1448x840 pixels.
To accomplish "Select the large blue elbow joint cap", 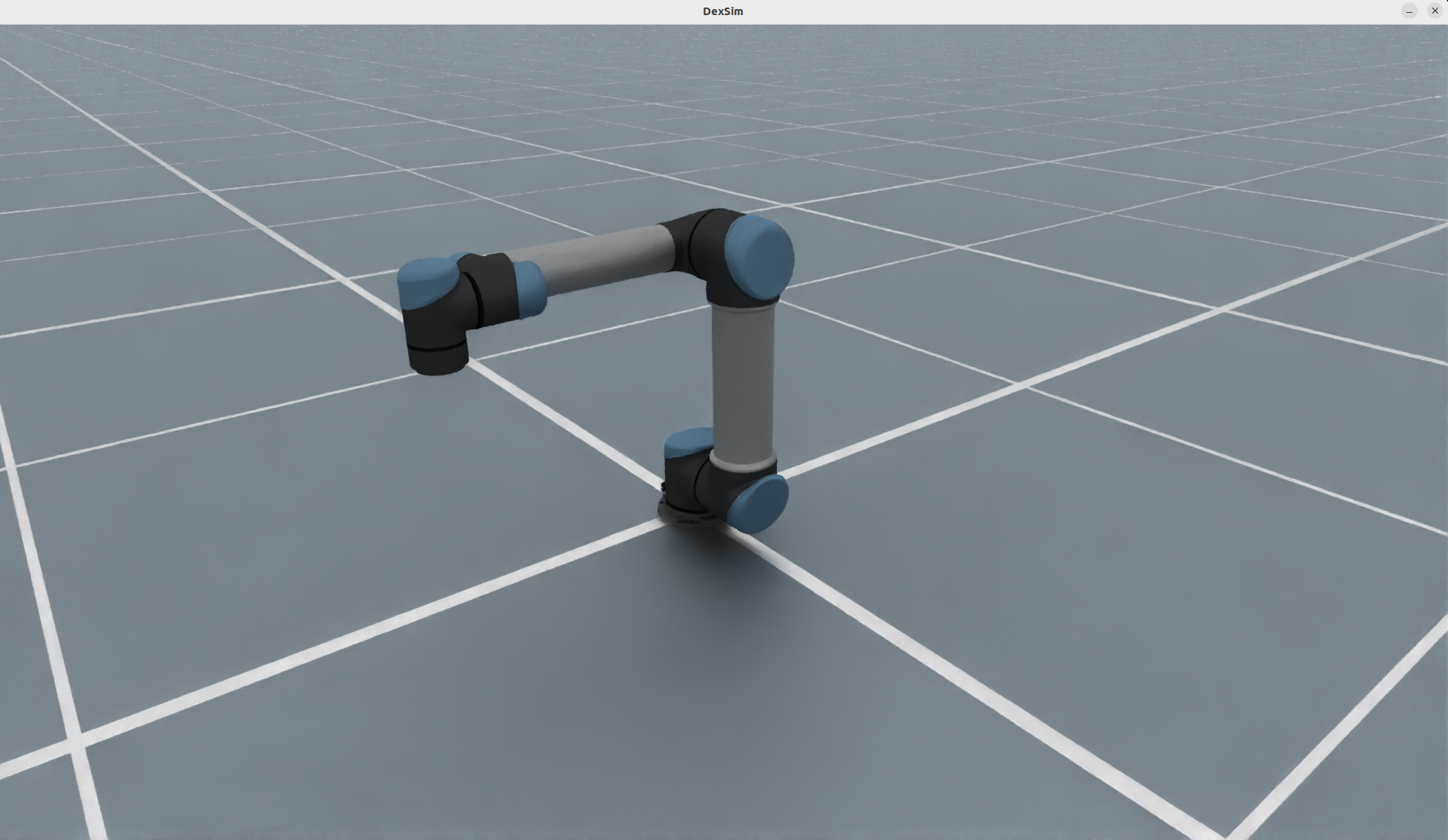I will [x=760, y=257].
